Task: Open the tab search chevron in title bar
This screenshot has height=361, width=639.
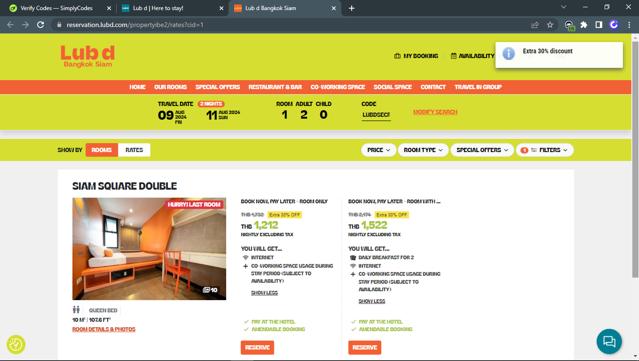Action: click(x=564, y=7)
